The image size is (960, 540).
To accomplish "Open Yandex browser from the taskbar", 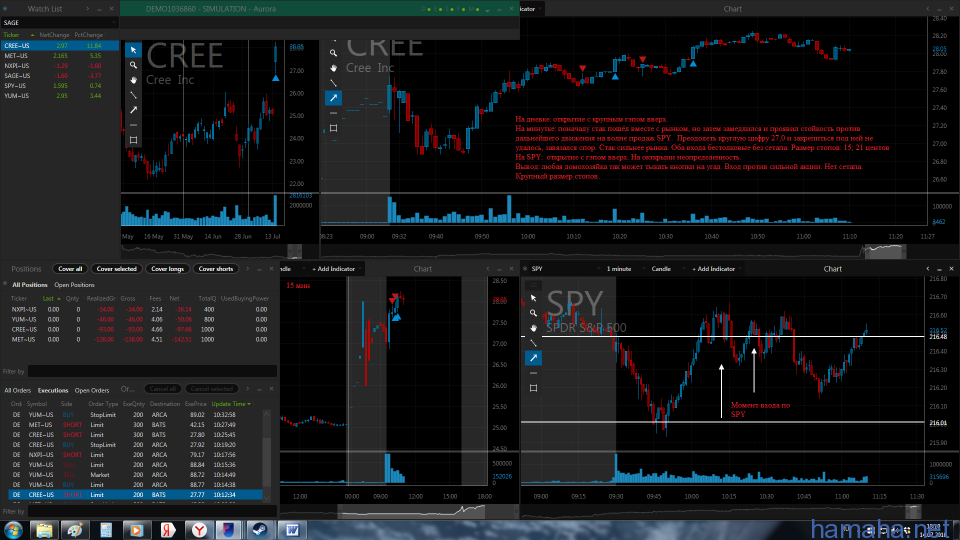I will (x=198, y=530).
